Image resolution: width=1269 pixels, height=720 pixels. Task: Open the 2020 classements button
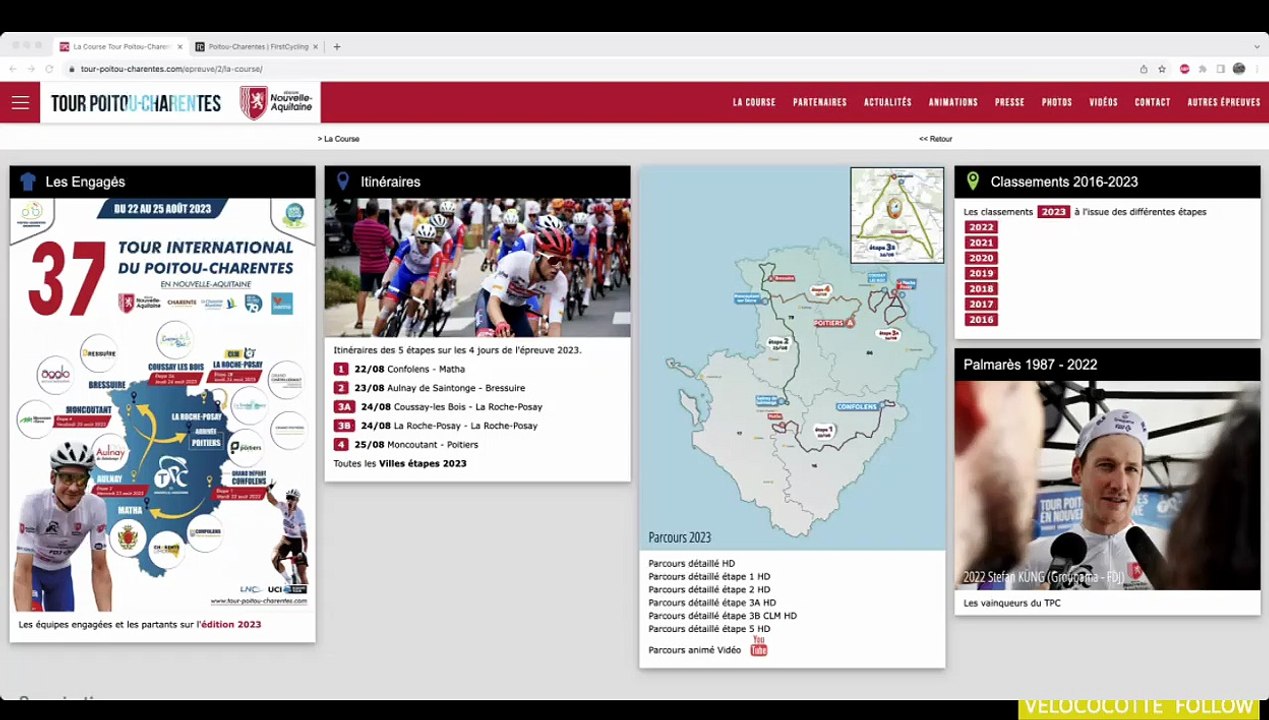(981, 258)
